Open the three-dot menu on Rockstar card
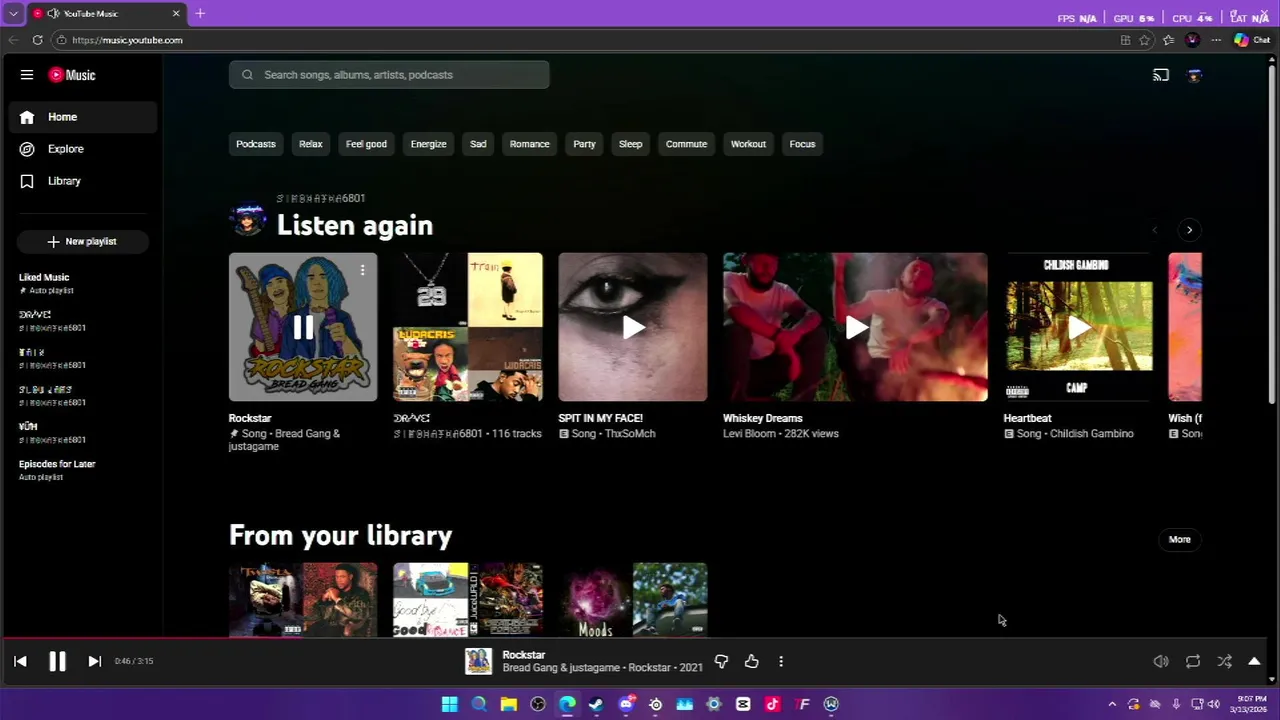Screen dimensions: 1280x720 pyautogui.click(x=362, y=270)
